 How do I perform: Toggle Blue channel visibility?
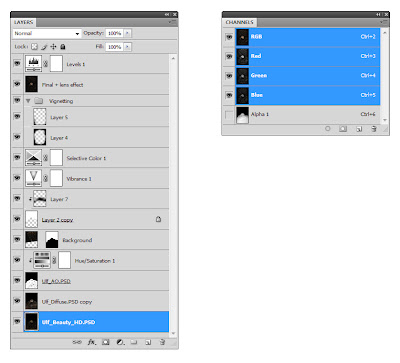[229, 95]
